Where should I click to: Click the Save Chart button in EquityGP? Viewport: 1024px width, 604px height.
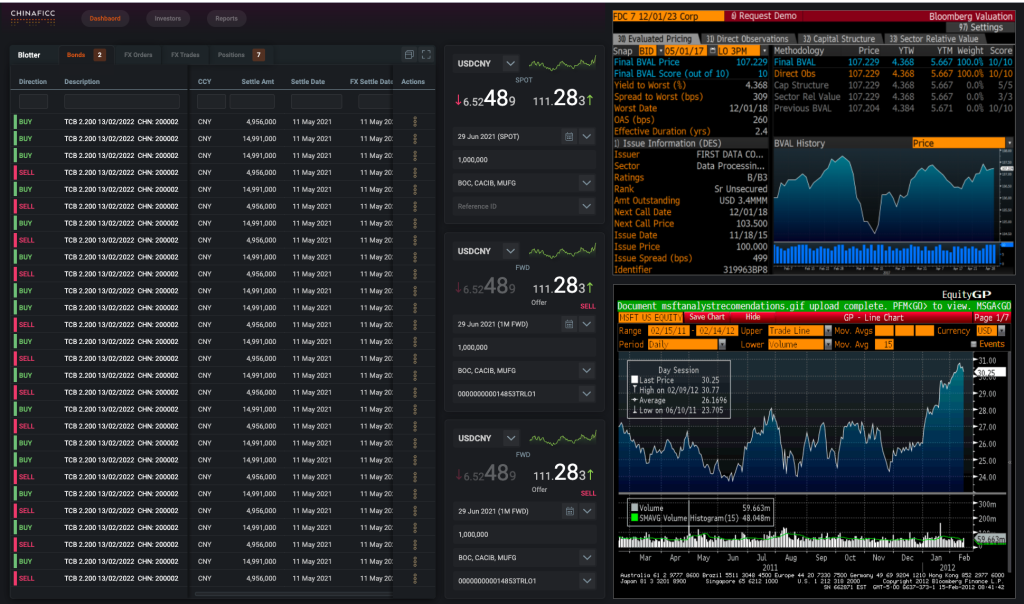coord(707,317)
